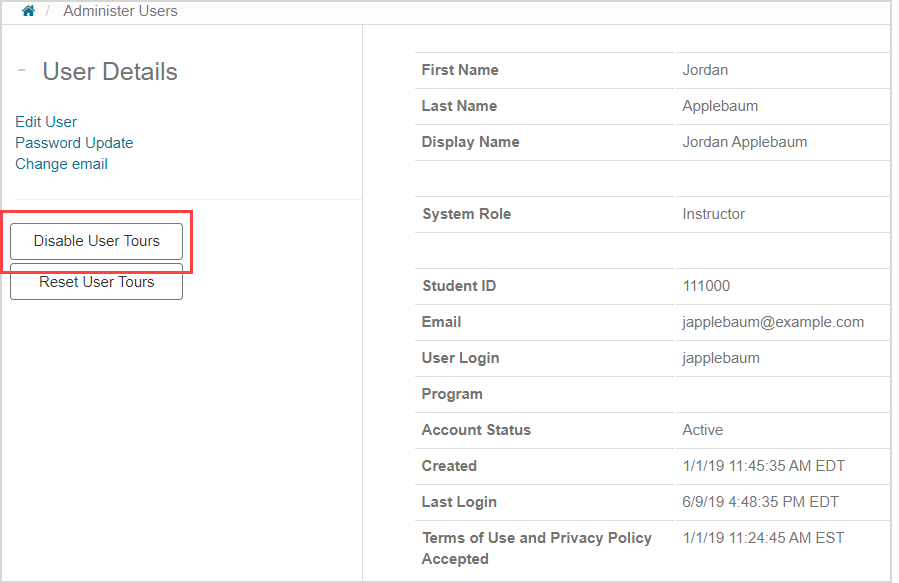Viewport: 899px width, 583px height.
Task: Click the Account Status Active value
Action: click(x=702, y=429)
